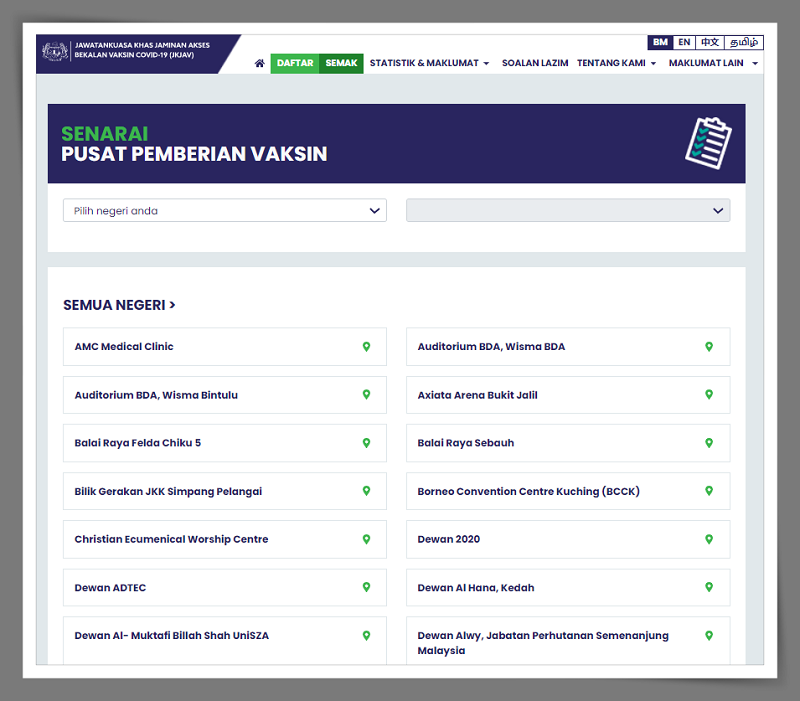Image resolution: width=800 pixels, height=701 pixels.
Task: Click location pin beside Dewan ADTEC
Action: click(x=366, y=588)
